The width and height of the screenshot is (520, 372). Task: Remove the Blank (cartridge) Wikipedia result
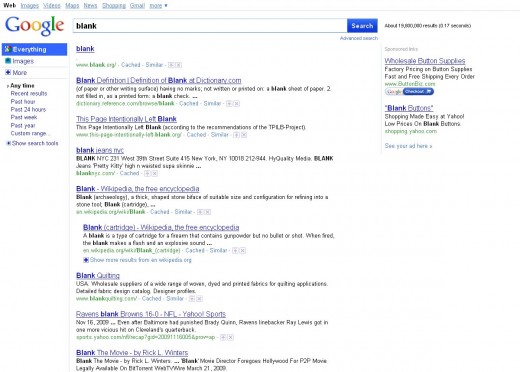pos(243,251)
